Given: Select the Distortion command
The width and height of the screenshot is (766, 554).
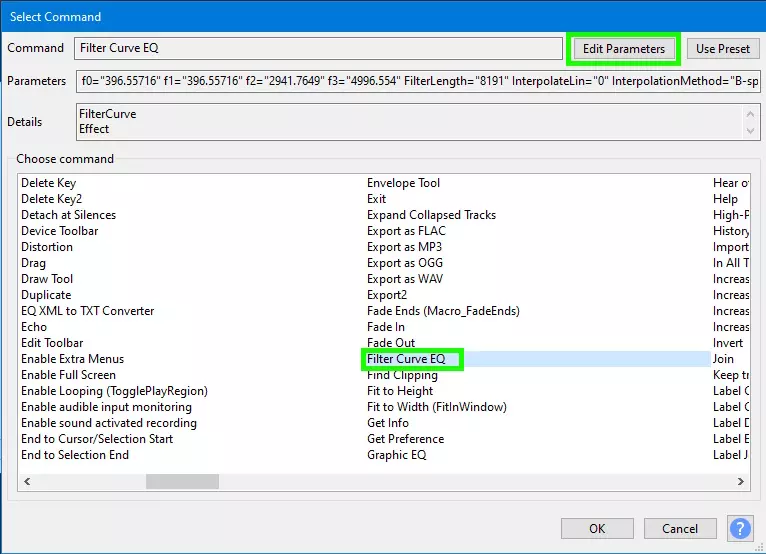Looking at the screenshot, I should (x=47, y=247).
